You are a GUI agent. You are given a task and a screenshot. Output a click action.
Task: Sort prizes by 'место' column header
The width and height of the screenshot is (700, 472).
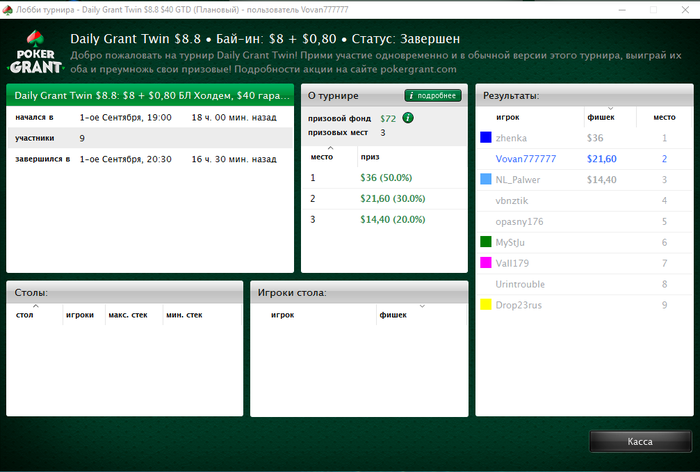click(x=322, y=157)
